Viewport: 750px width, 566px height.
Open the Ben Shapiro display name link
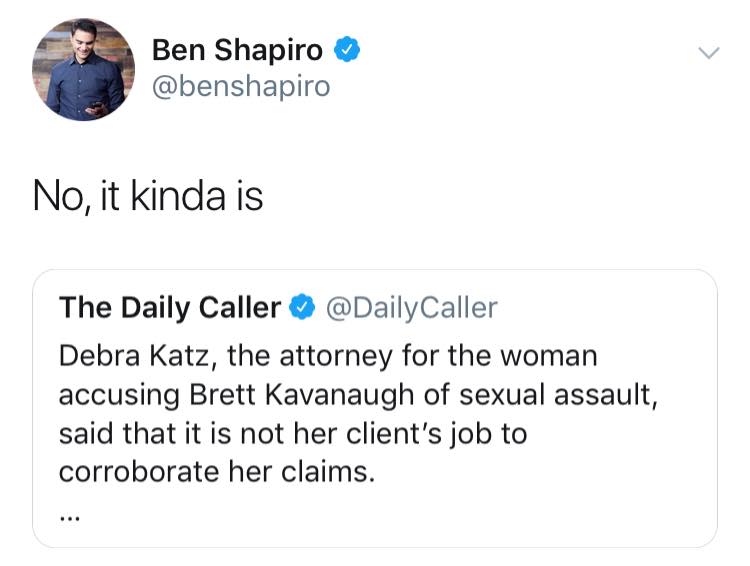[237, 50]
